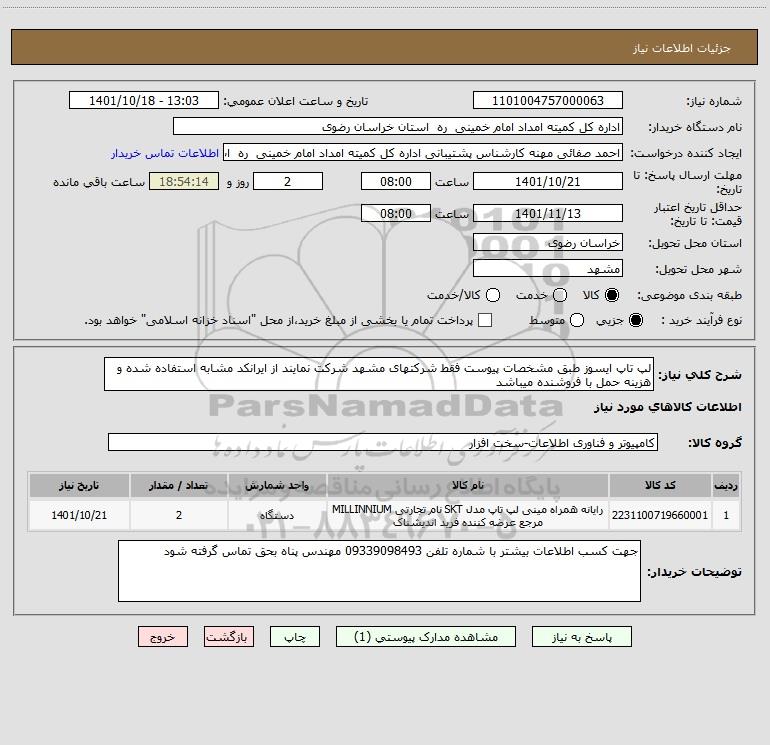Image resolution: width=770 pixels, height=745 pixels.
Task: Click the price validity date 1401/11/13 field
Action: tap(548, 214)
